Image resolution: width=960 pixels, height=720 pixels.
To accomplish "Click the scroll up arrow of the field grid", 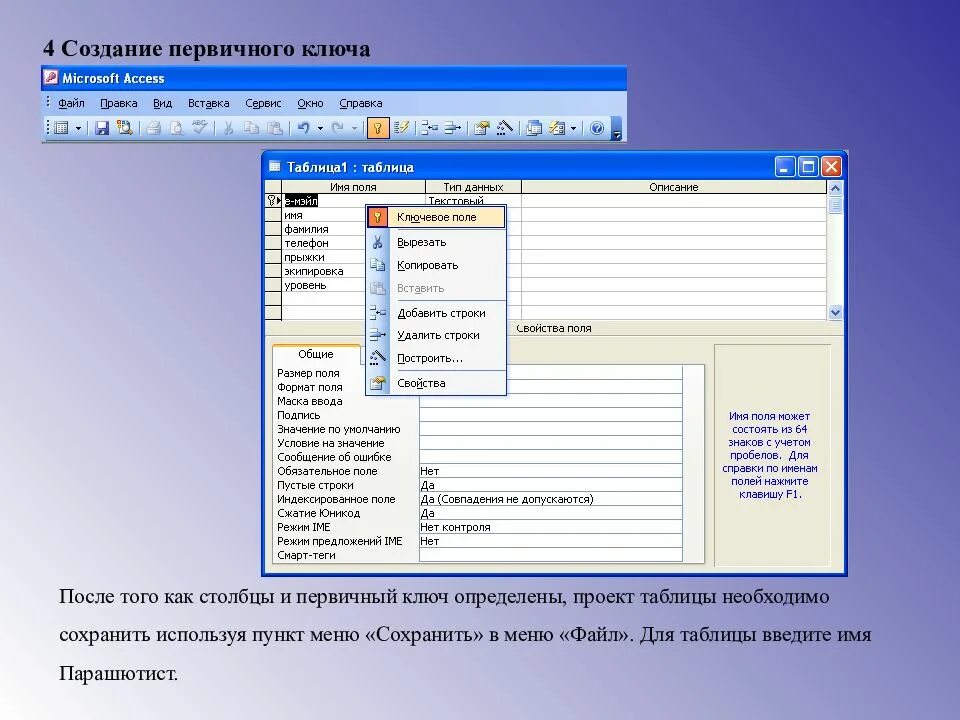I will coord(835,188).
